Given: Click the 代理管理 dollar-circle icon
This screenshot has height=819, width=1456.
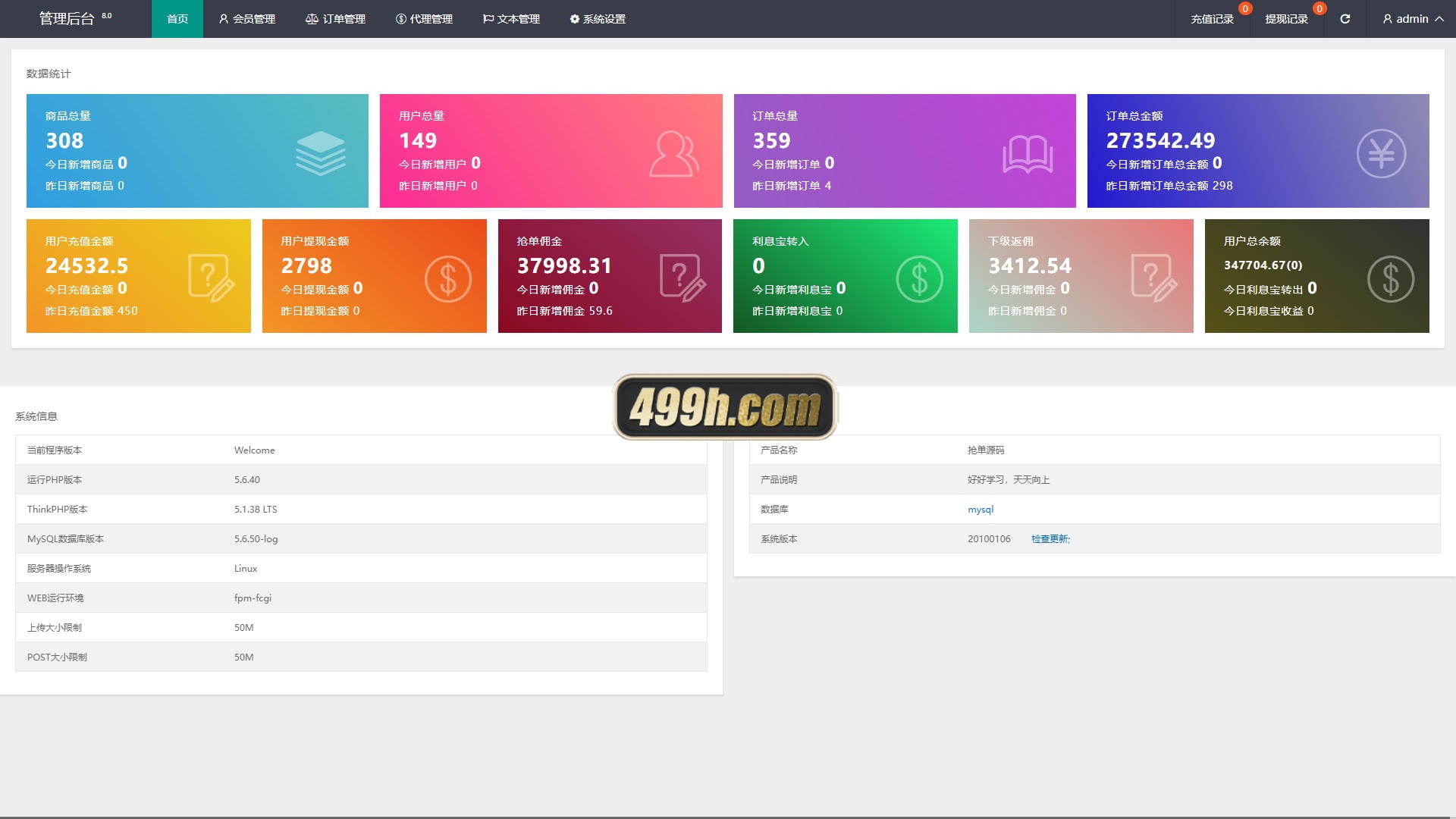Looking at the screenshot, I should coord(401,19).
